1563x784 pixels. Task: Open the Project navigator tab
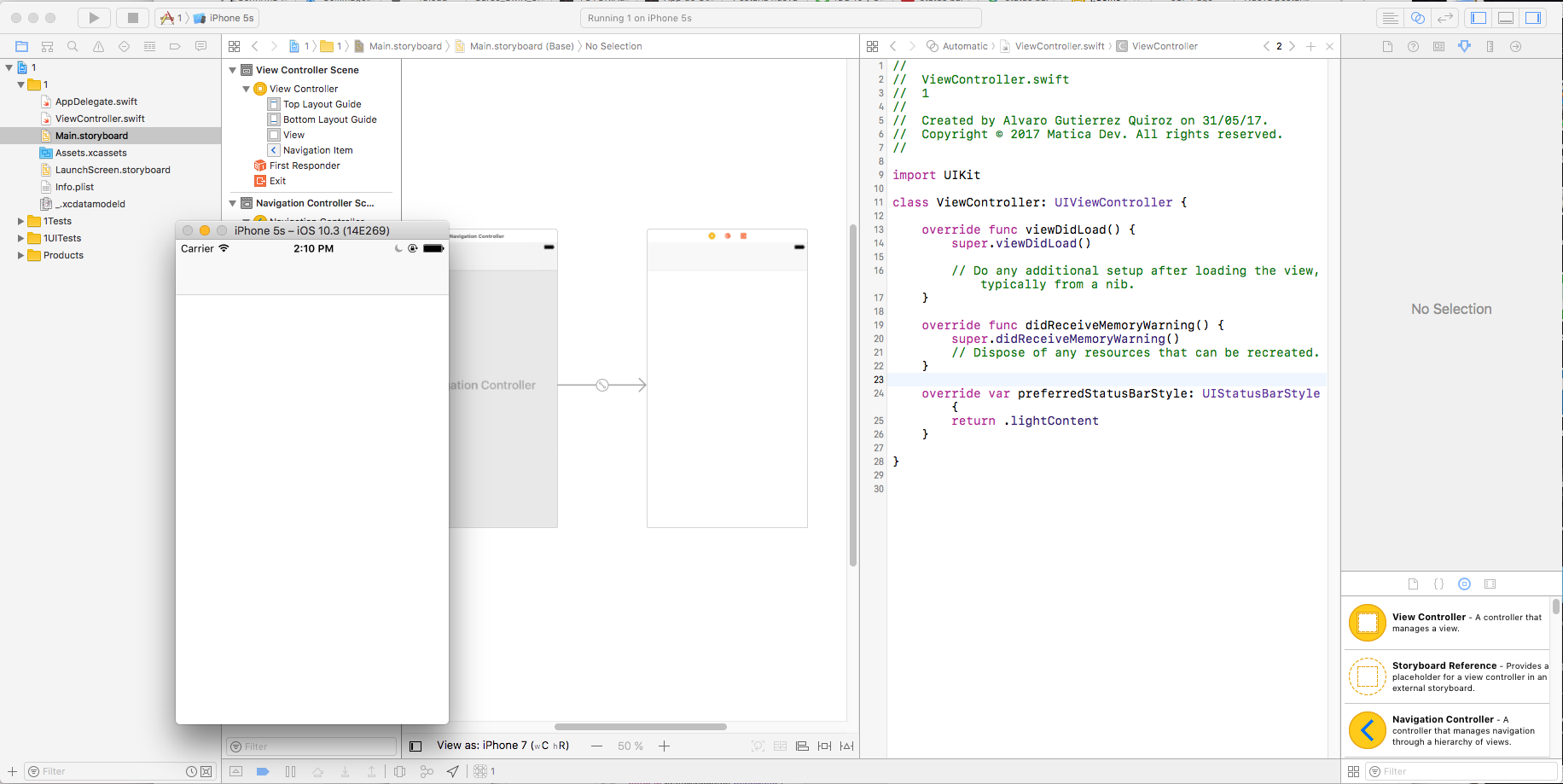point(22,46)
